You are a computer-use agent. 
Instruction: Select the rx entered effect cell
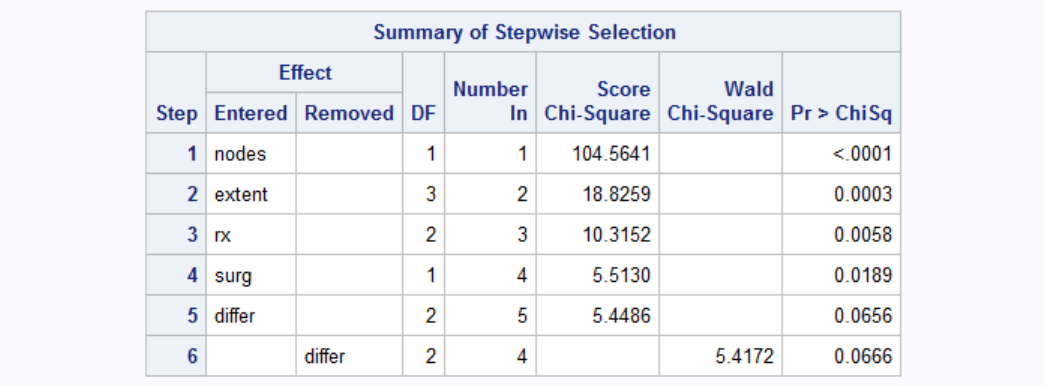(251, 235)
